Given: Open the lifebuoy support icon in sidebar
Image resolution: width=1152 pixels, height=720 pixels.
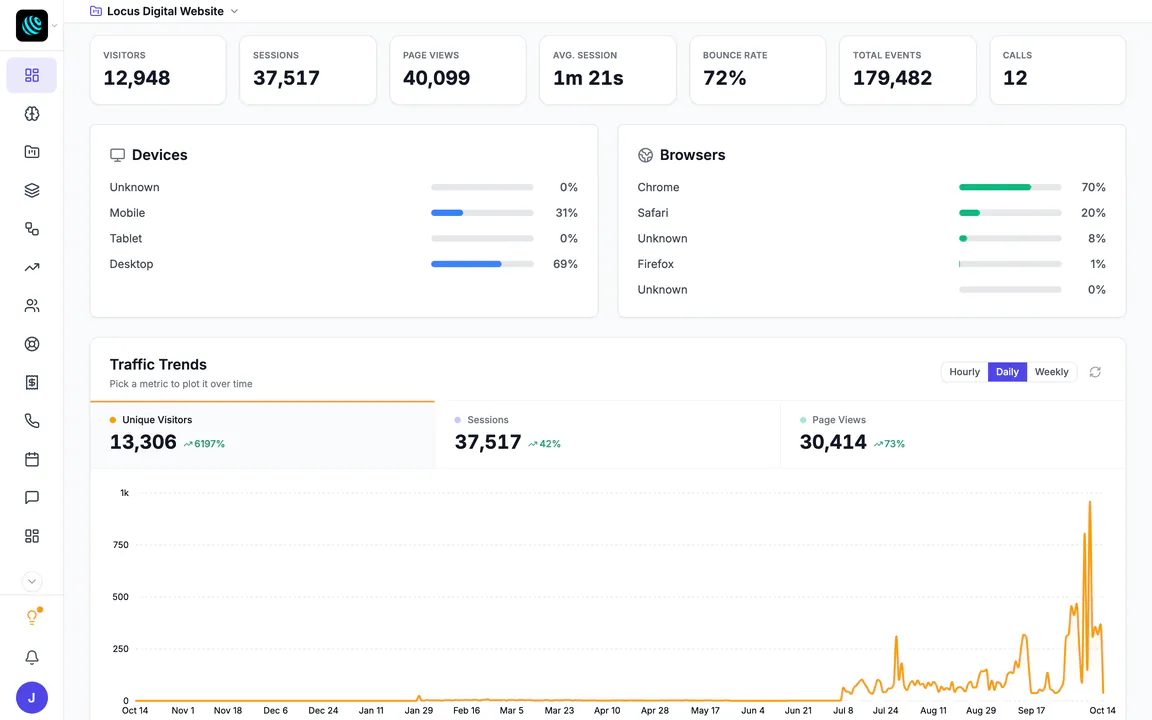Looking at the screenshot, I should 32,344.
